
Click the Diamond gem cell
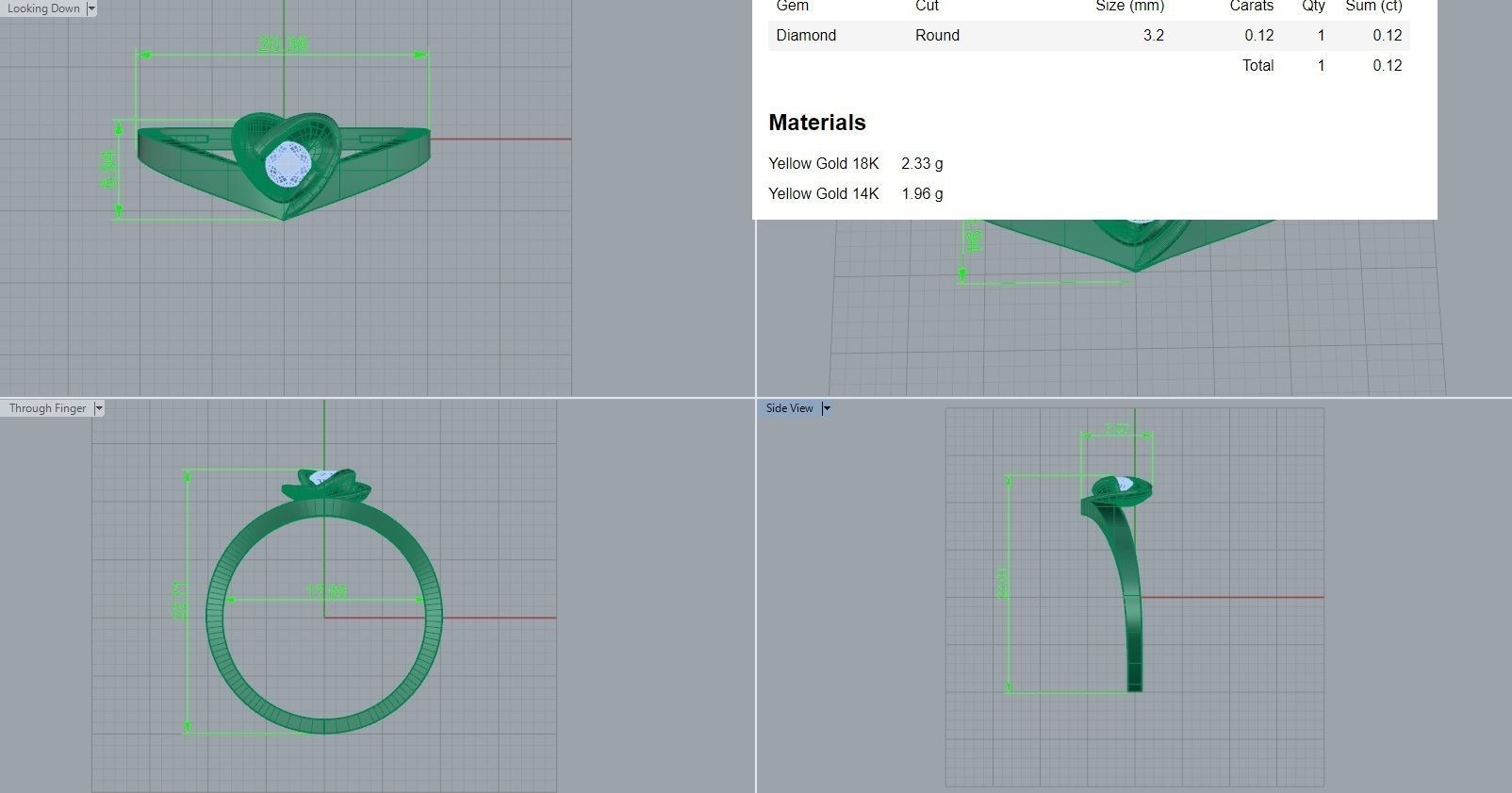tap(806, 36)
